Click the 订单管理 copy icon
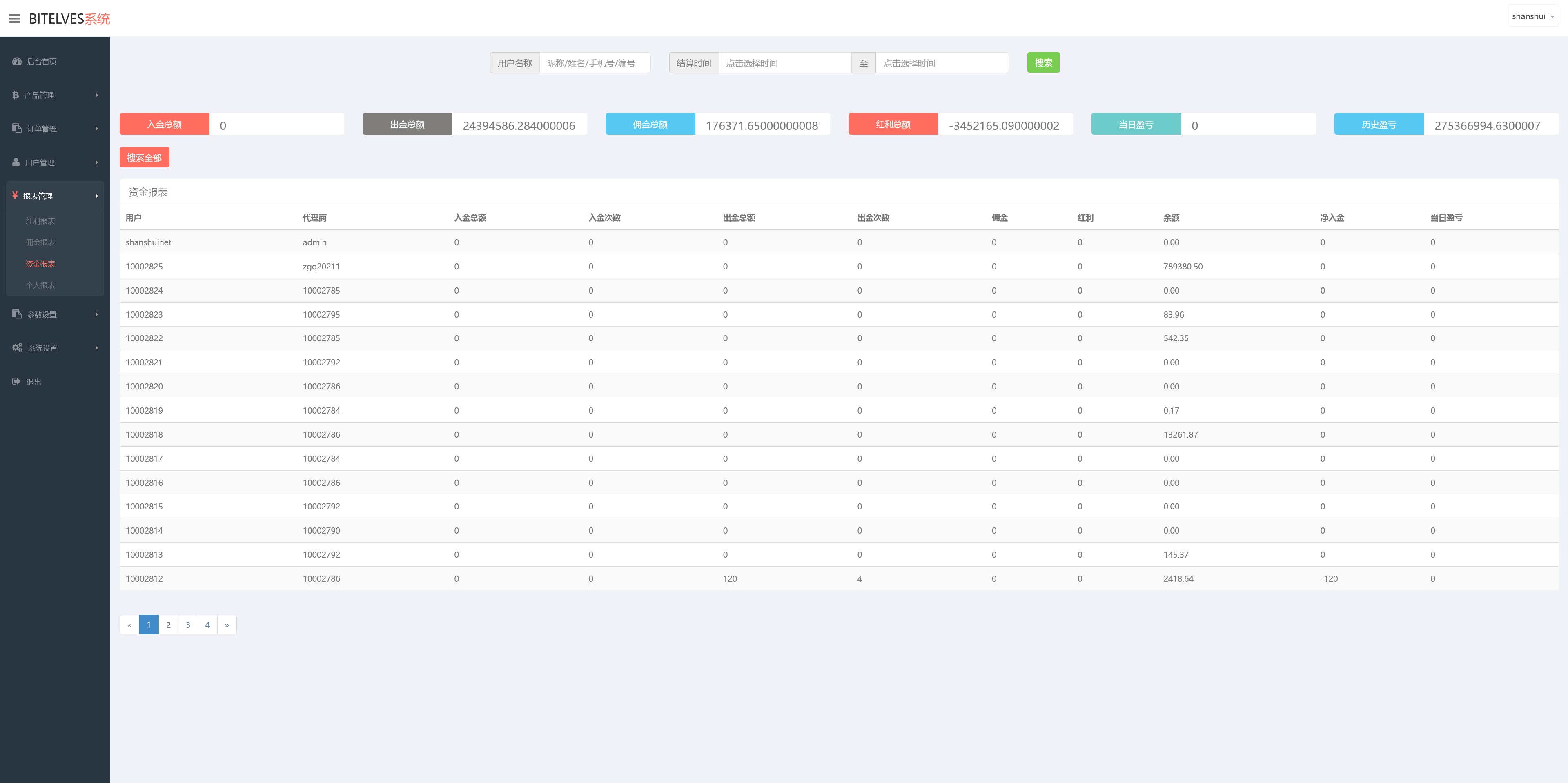 [17, 128]
